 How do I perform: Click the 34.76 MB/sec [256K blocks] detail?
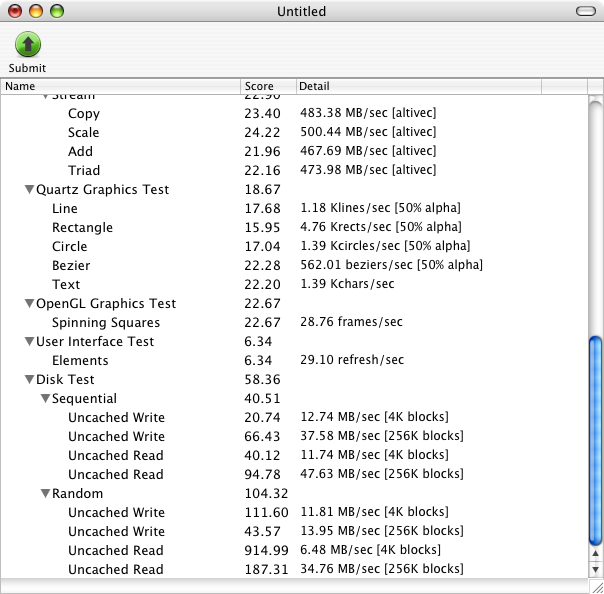click(382, 569)
